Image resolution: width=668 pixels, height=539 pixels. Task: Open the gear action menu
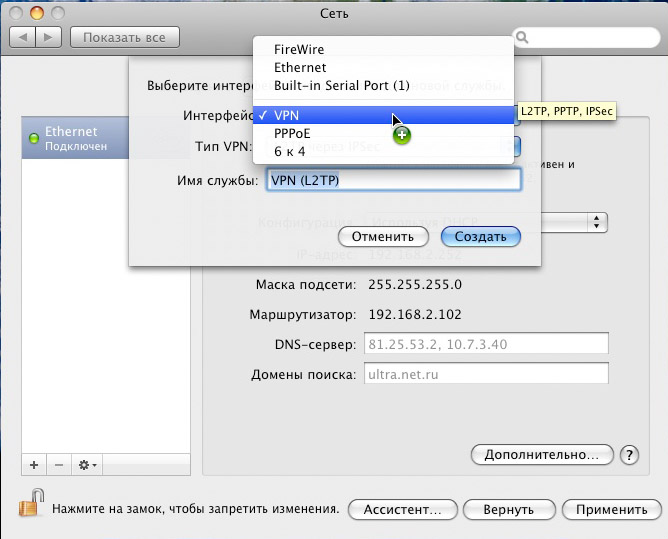pyautogui.click(x=86, y=465)
